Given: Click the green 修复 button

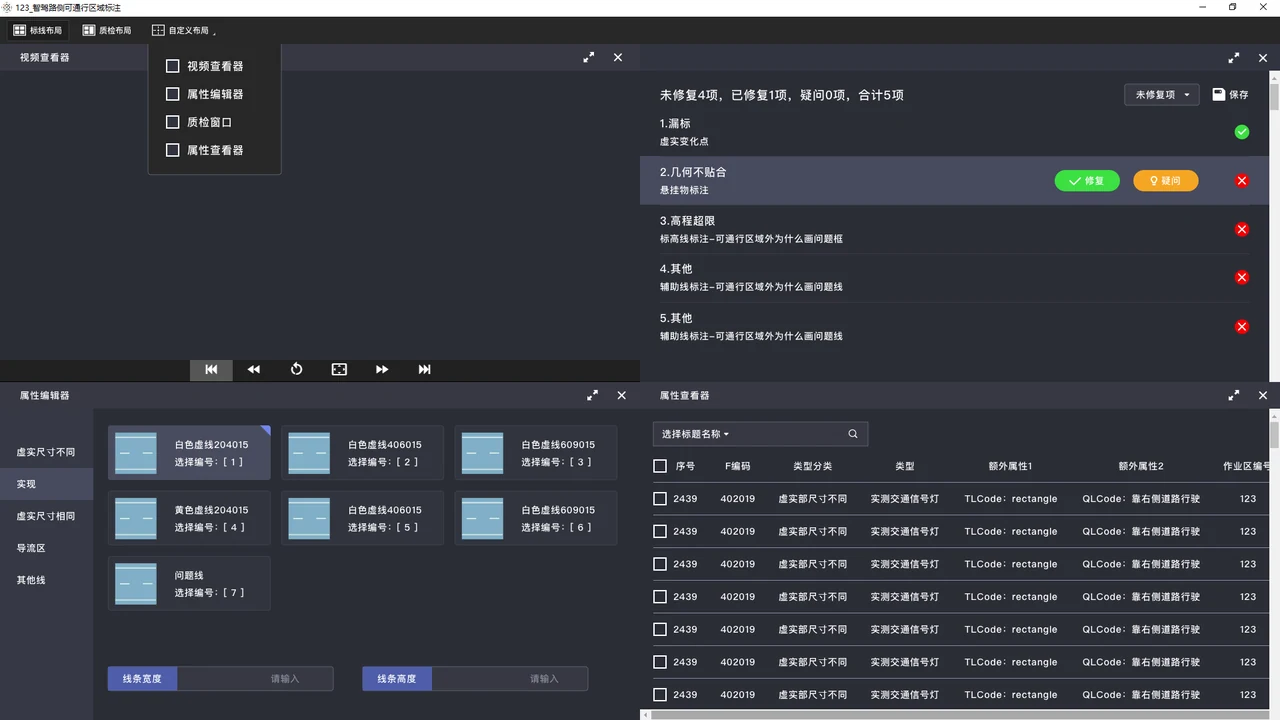Looking at the screenshot, I should coord(1087,181).
